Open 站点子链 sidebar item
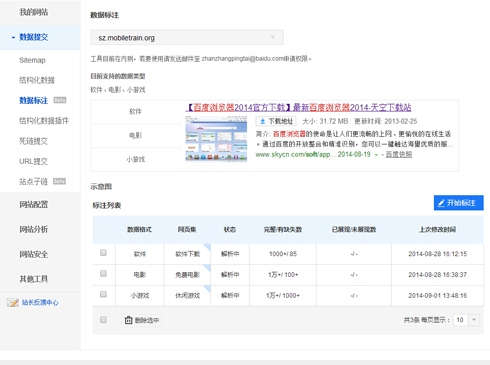Viewport: 490px width, 365px height. click(33, 182)
